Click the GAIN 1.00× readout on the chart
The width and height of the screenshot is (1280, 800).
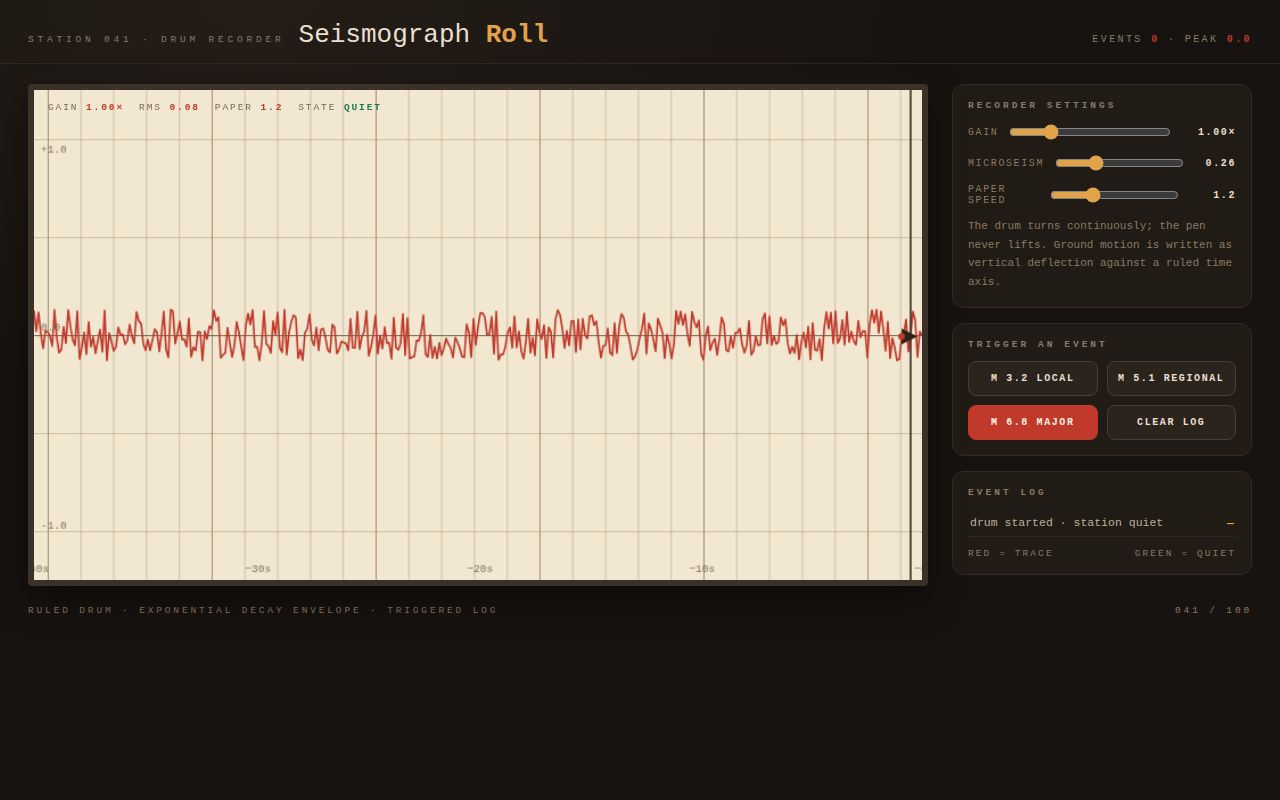pos(86,107)
